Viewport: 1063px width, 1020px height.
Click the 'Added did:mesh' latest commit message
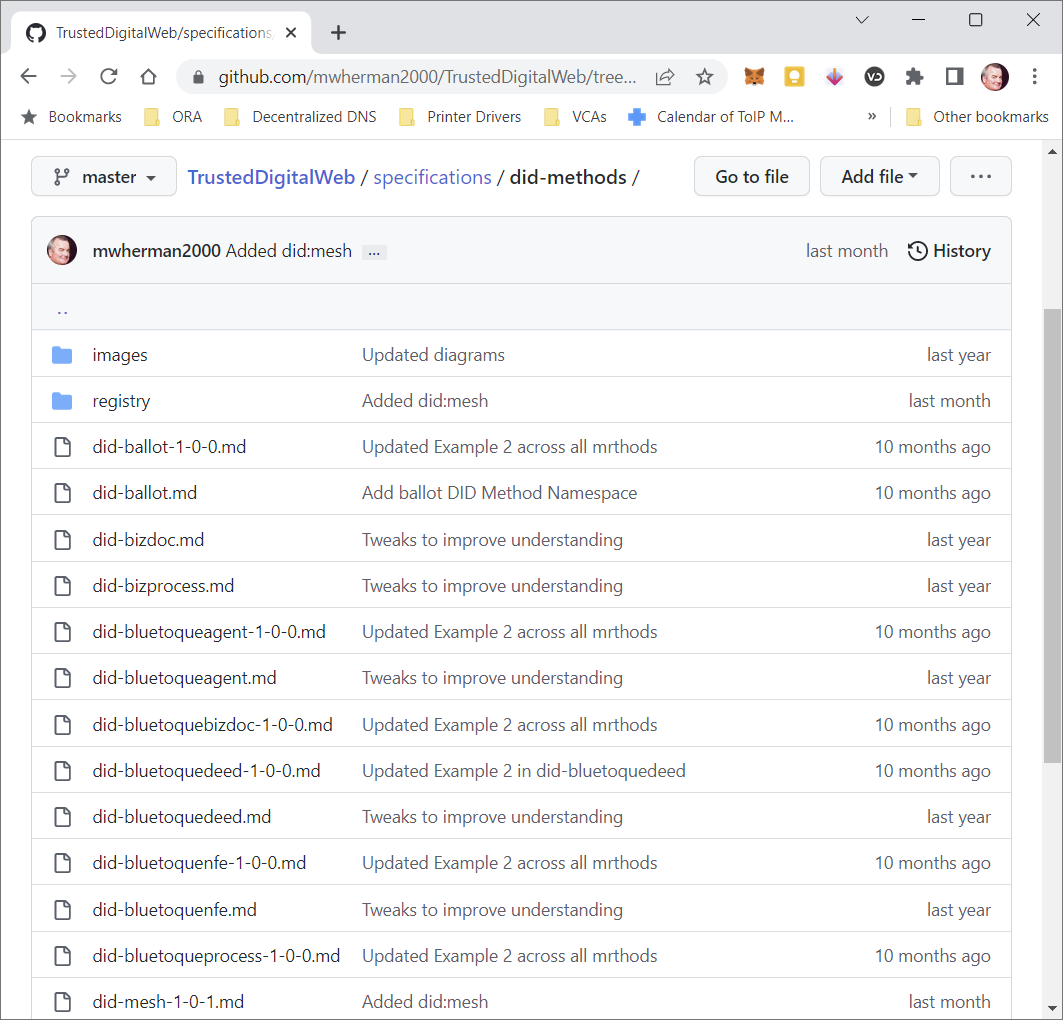tap(289, 251)
